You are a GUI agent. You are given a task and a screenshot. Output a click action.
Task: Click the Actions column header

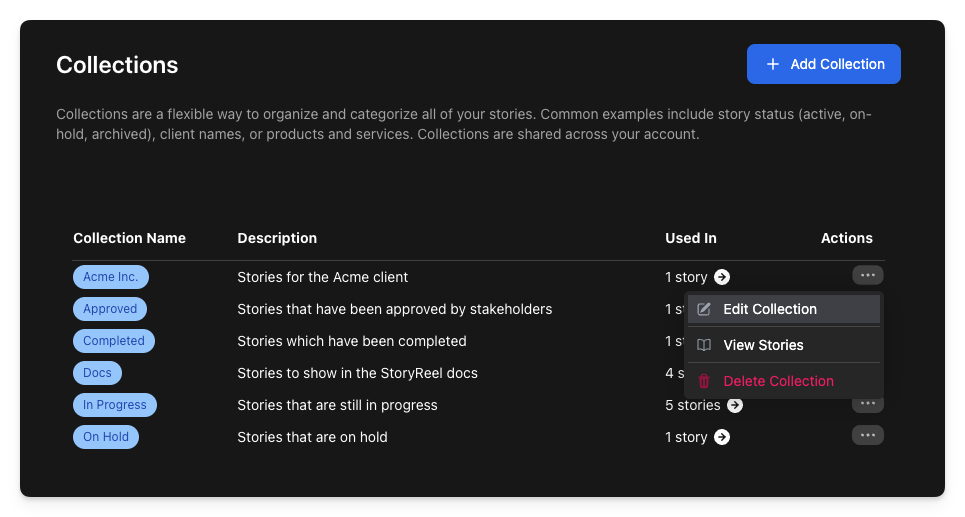tap(846, 238)
